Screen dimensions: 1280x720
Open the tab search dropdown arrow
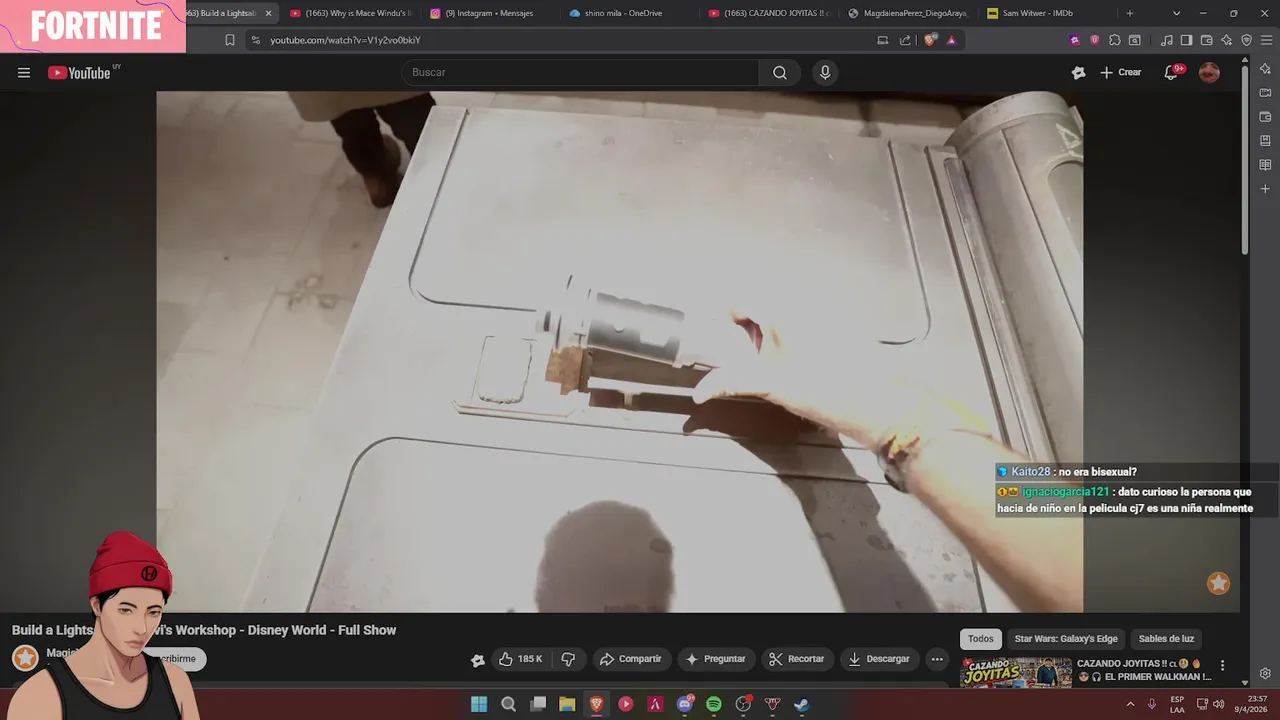[x=1176, y=13]
